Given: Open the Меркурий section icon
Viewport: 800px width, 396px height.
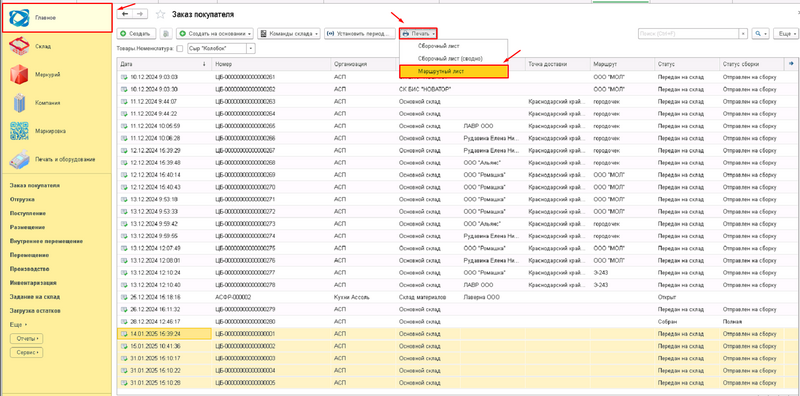Looking at the screenshot, I should point(19,75).
